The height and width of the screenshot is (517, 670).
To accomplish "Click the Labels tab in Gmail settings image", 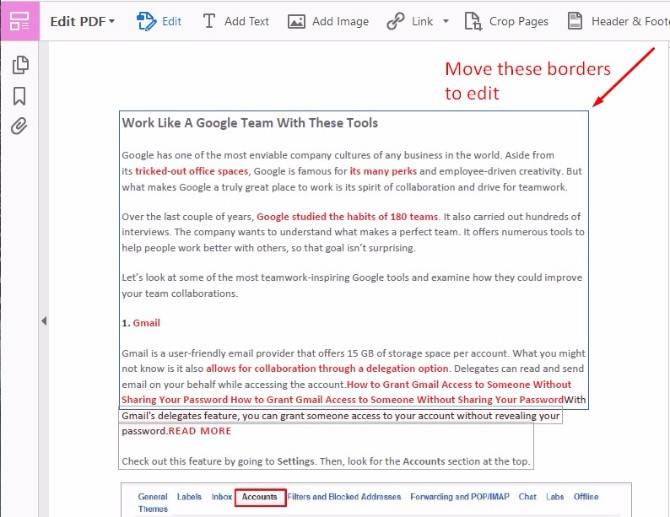I will (189, 496).
